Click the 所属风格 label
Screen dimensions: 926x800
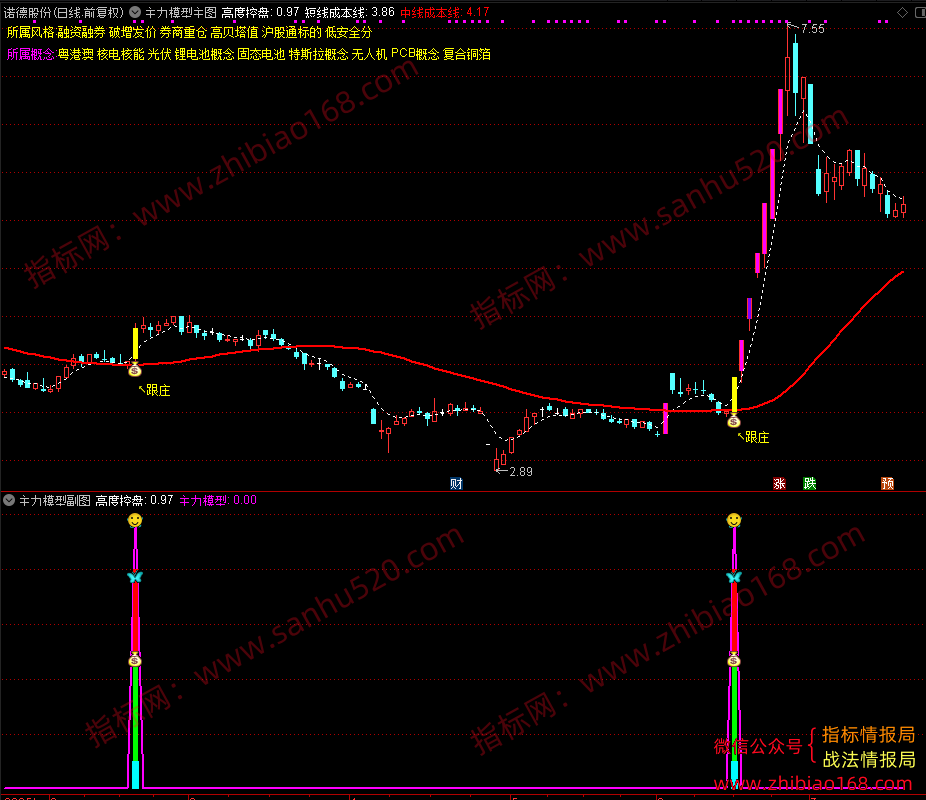(30, 32)
